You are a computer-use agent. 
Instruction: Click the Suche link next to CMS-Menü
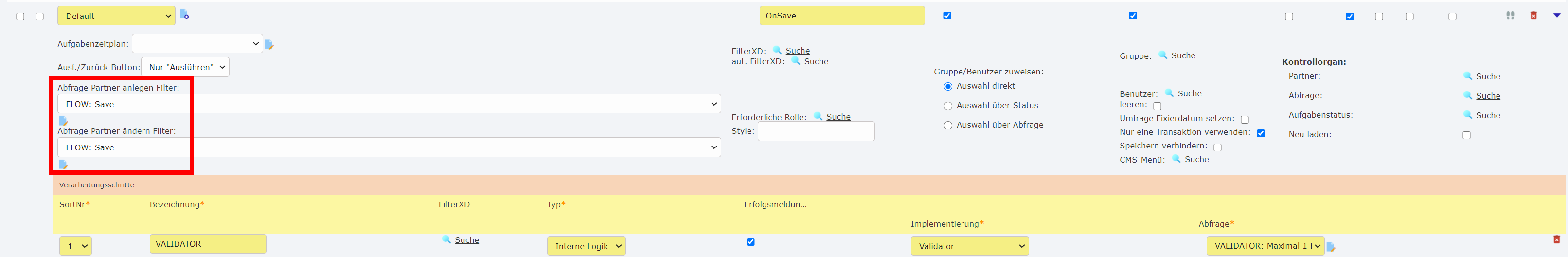1197,160
